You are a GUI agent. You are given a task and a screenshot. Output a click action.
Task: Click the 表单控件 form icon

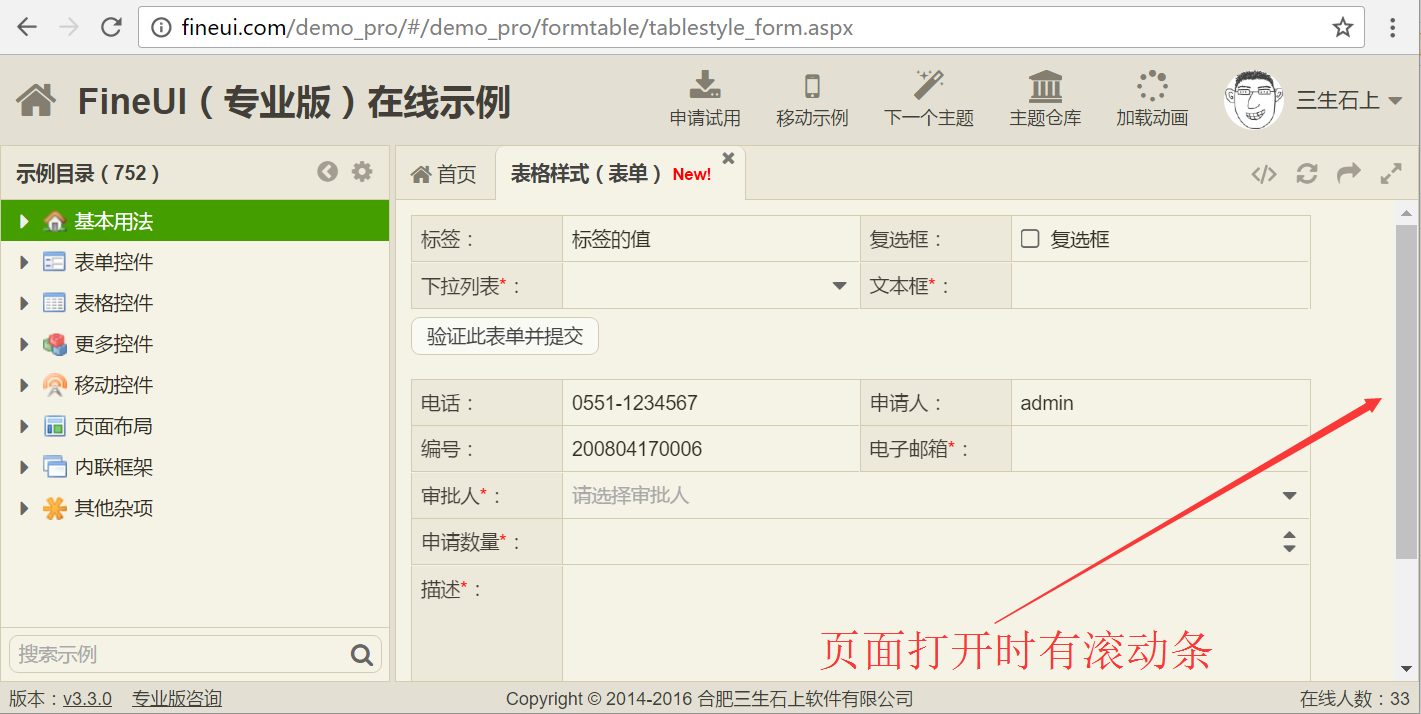[x=55, y=262]
